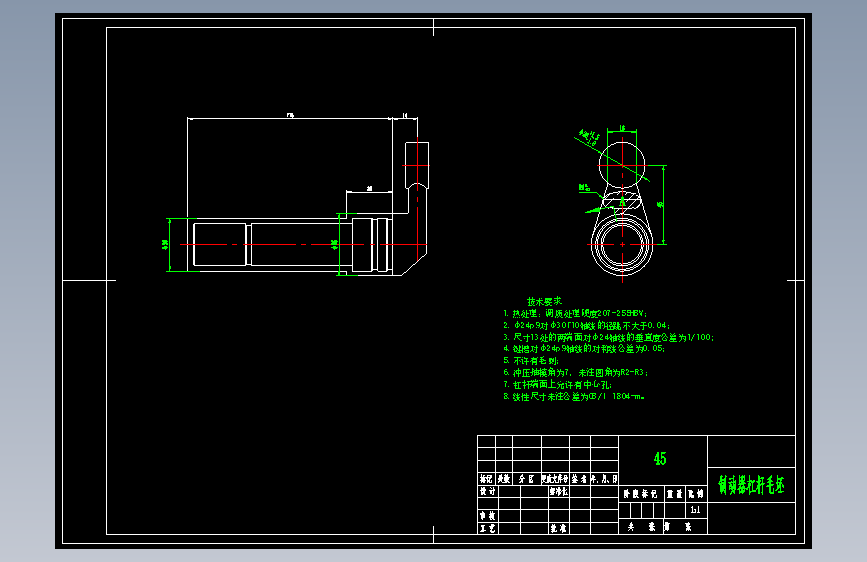Select the 标记 header cell in revision table
Image resolution: width=867 pixels, height=562 pixels.
click(x=486, y=479)
